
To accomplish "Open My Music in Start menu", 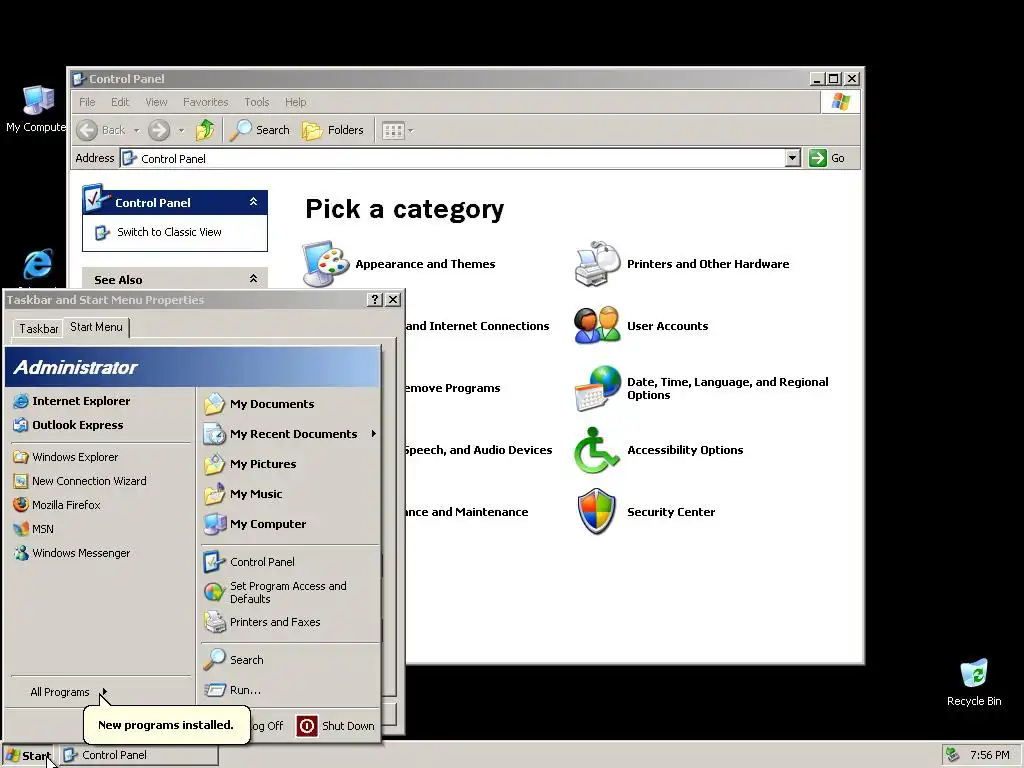I will (x=243, y=494).
